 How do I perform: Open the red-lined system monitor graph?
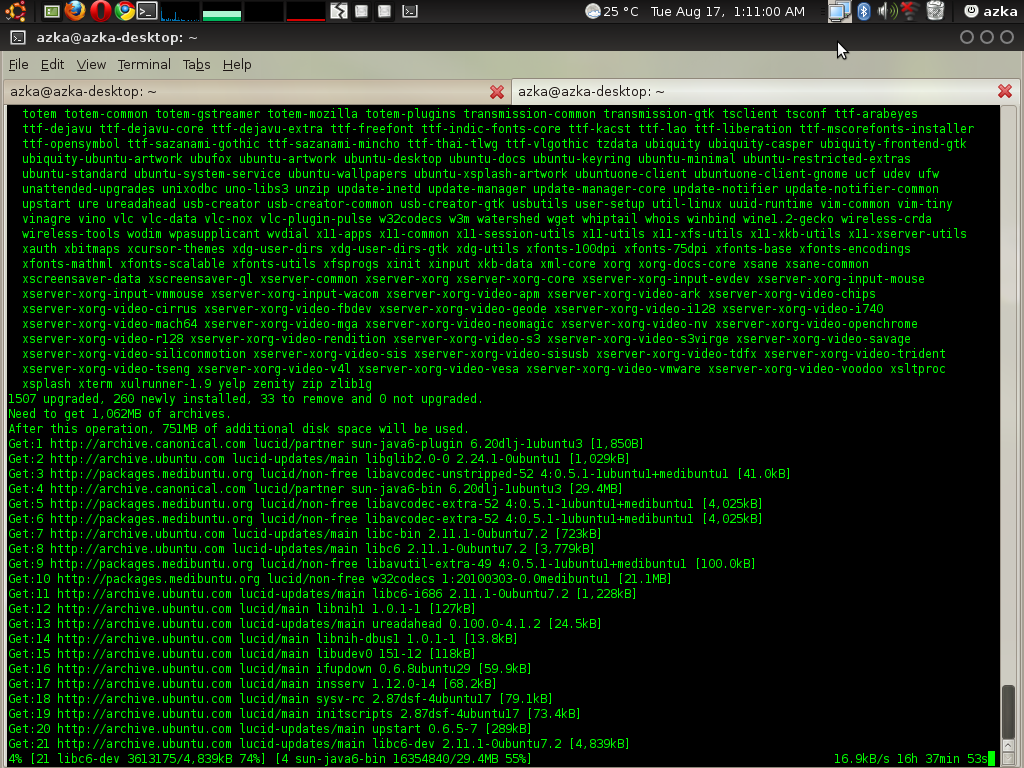click(306, 11)
